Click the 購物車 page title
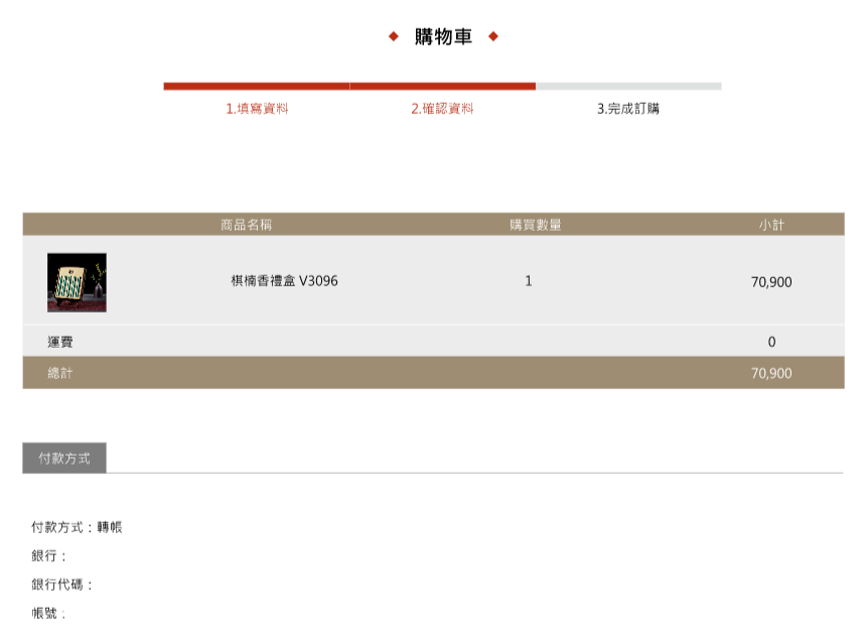Image resolution: width=866 pixels, height=641 pixels. click(x=443, y=37)
